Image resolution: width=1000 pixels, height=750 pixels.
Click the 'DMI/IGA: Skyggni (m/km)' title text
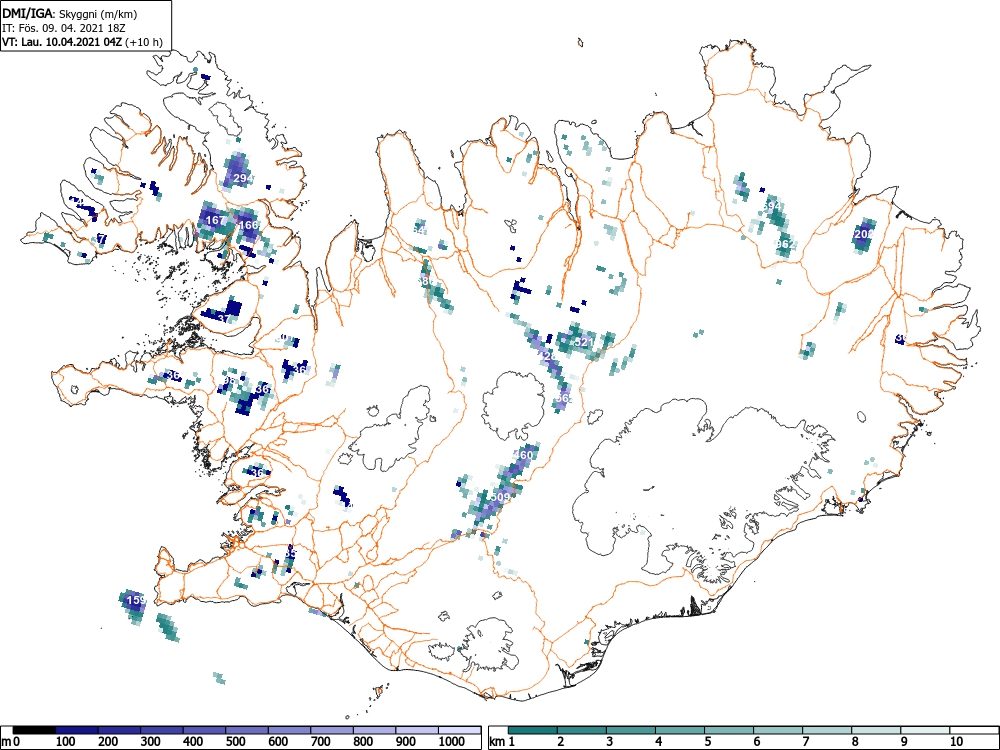coord(70,13)
